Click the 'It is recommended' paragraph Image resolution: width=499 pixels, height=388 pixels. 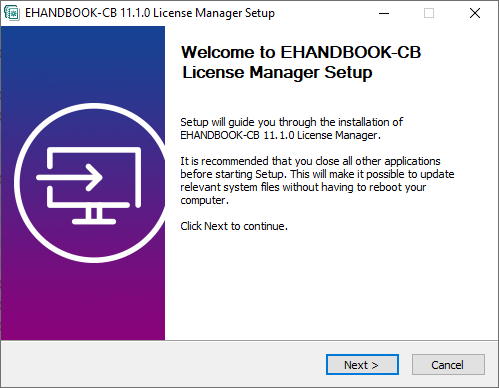317,181
